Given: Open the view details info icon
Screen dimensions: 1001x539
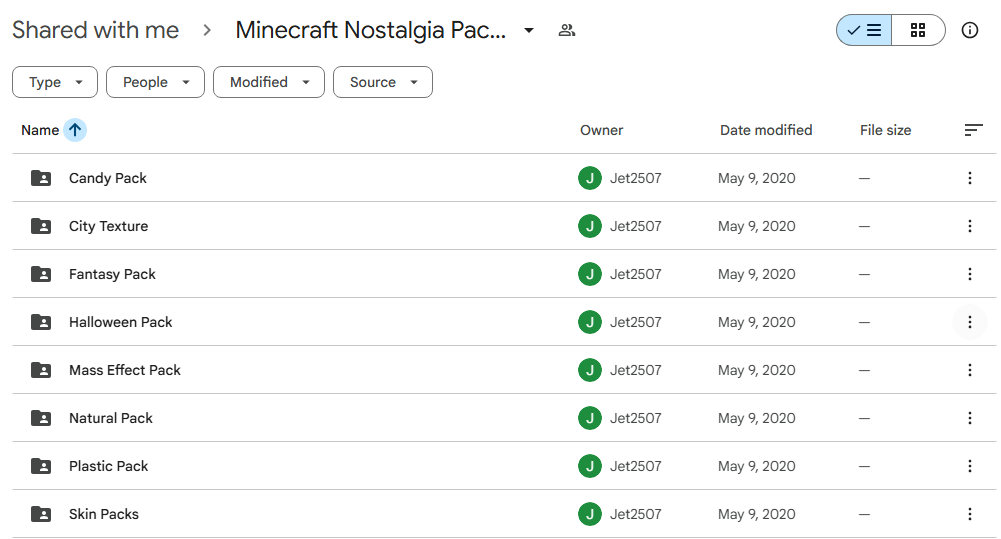Looking at the screenshot, I should pyautogui.click(x=969, y=30).
